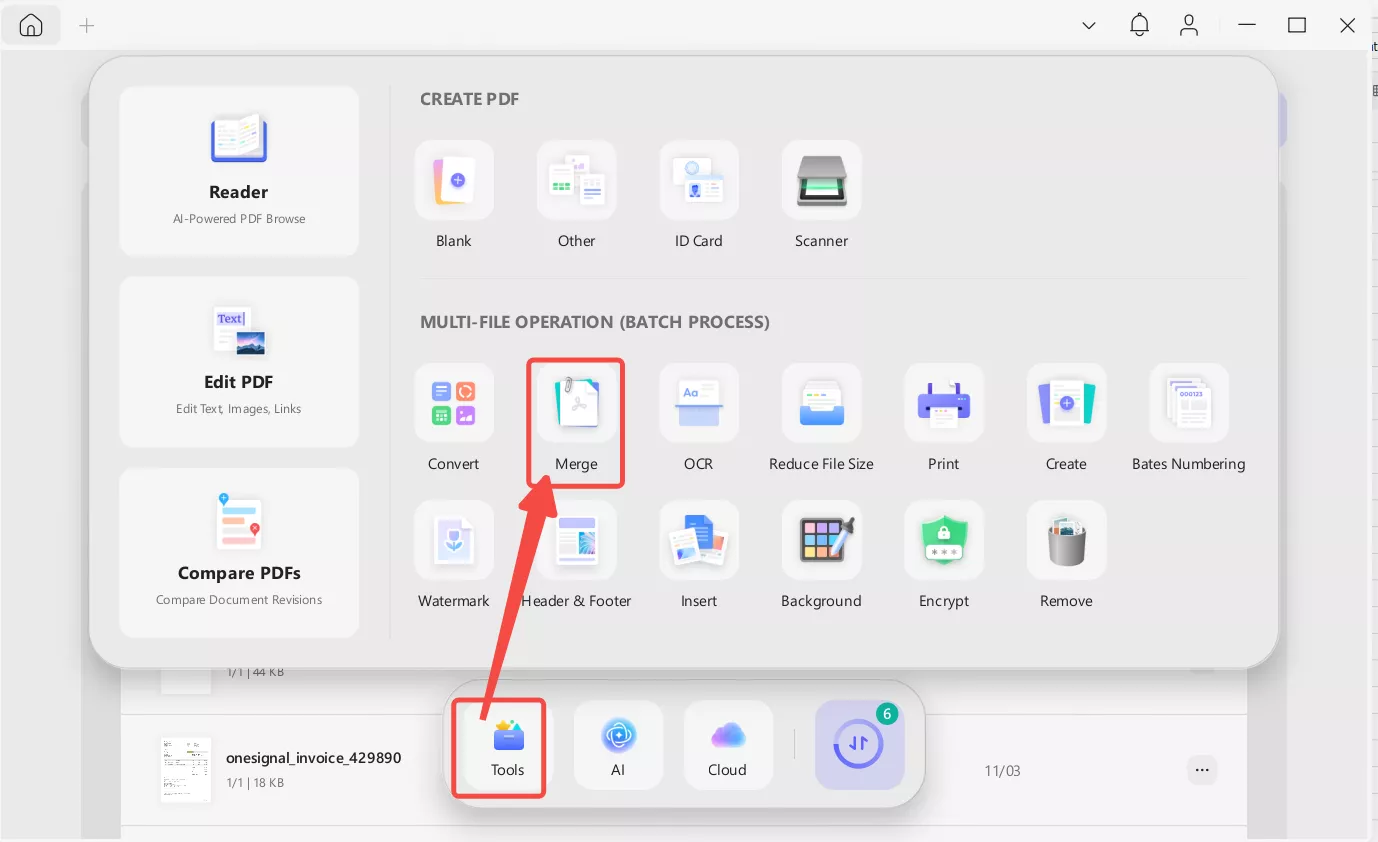Open the ID Card creator
The image size is (1378, 842).
[698, 181]
